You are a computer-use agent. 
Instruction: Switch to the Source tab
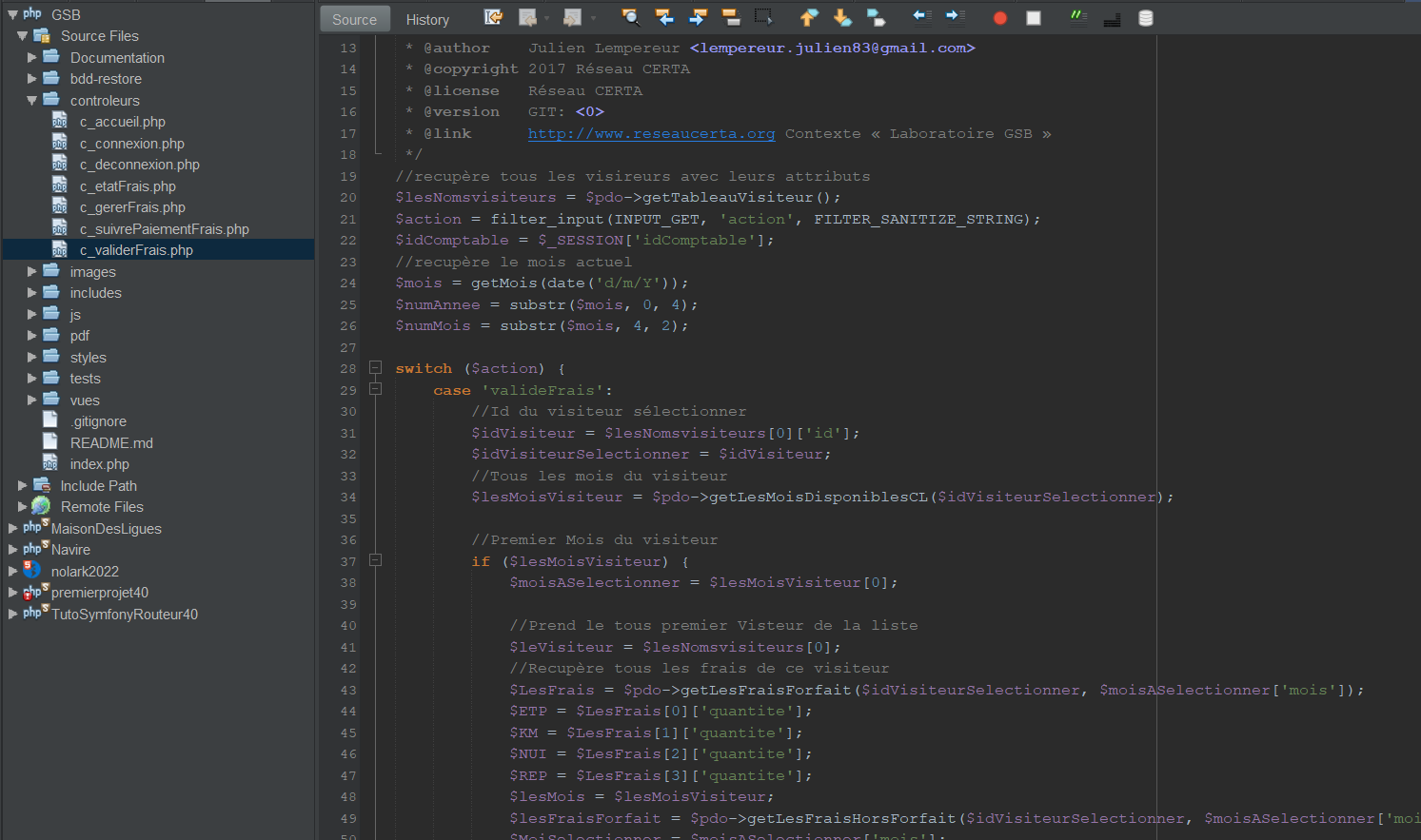click(354, 19)
